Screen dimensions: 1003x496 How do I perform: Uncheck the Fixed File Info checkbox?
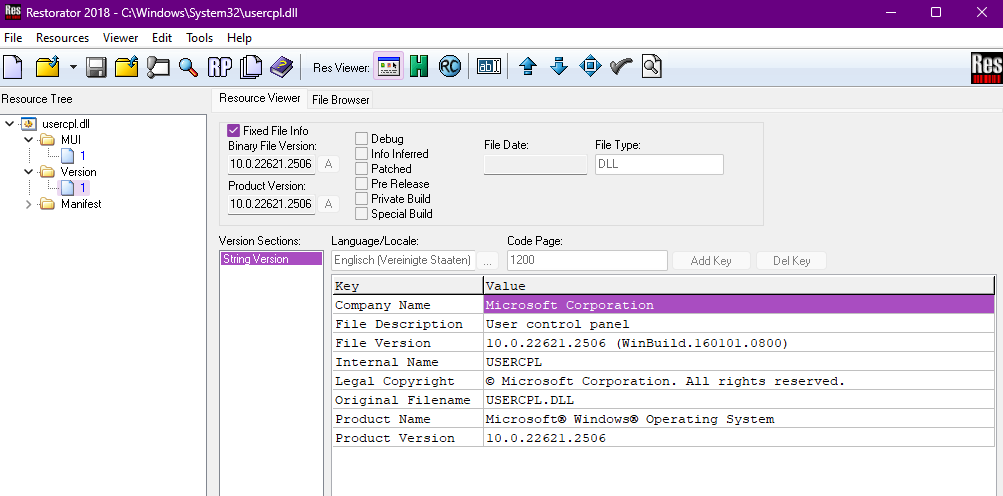[233, 131]
